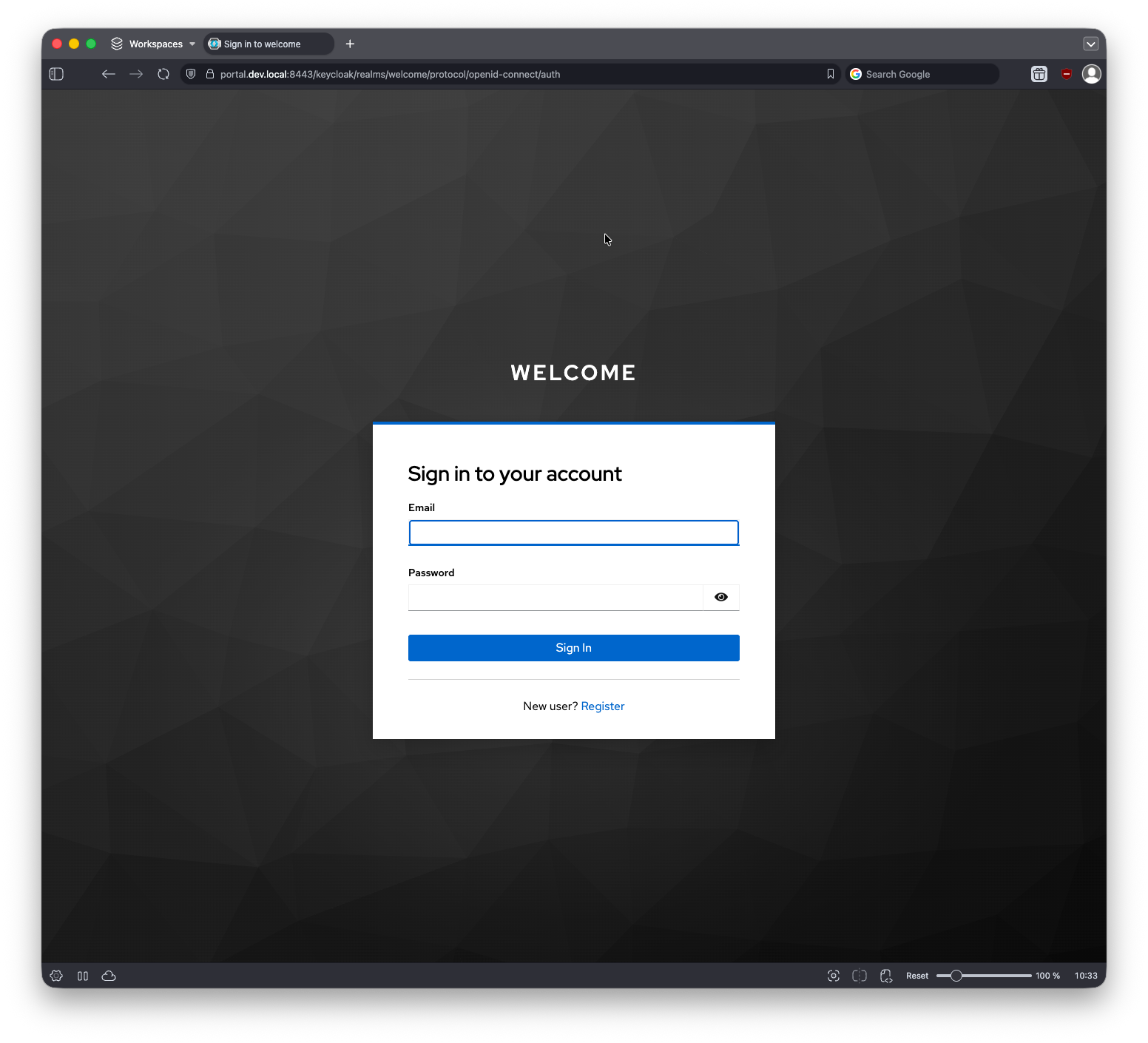Open the browser profile account icon
The width and height of the screenshot is (1148, 1043).
coord(1091,74)
